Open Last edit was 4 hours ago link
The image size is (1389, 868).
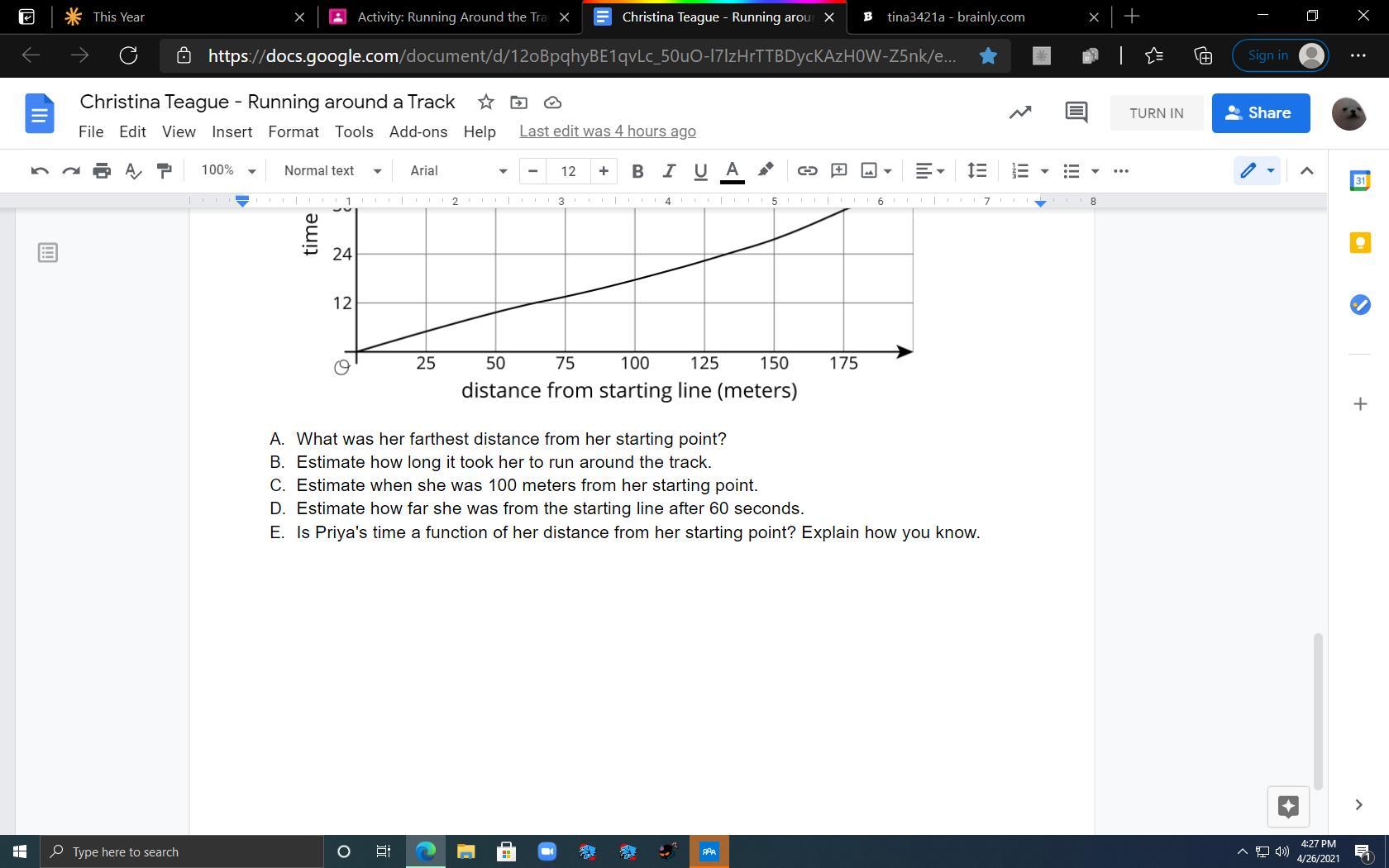coord(608,131)
